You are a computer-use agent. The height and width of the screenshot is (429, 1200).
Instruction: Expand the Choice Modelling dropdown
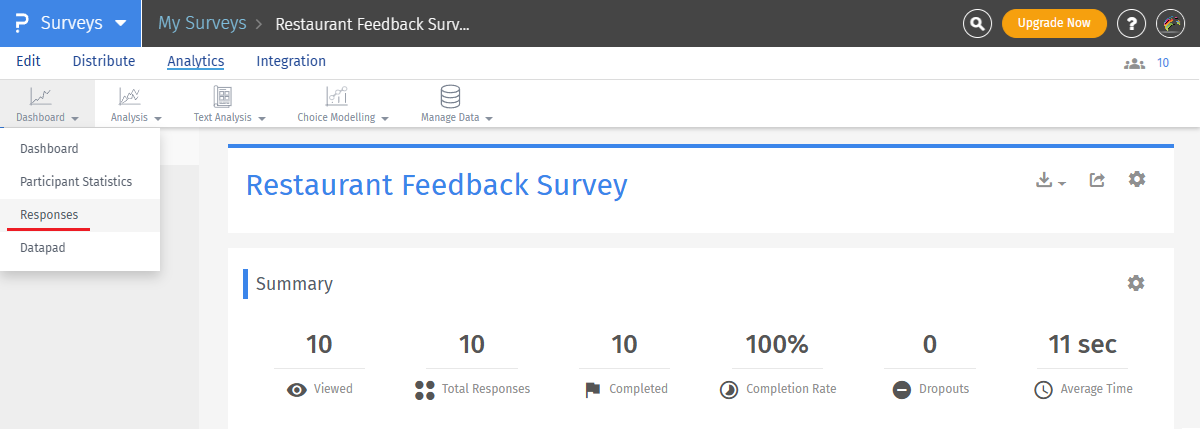pos(342,117)
